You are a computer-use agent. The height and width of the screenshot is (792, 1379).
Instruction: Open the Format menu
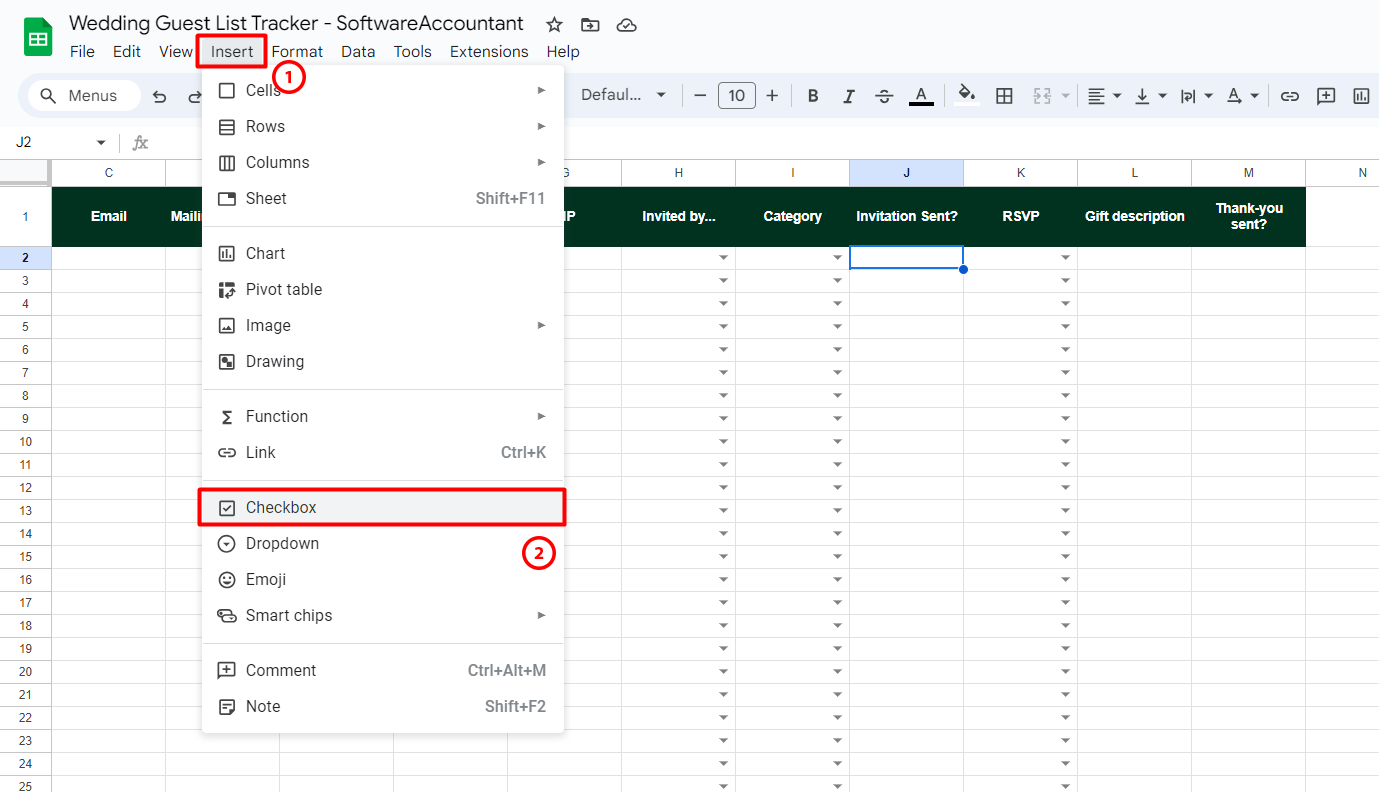(297, 52)
